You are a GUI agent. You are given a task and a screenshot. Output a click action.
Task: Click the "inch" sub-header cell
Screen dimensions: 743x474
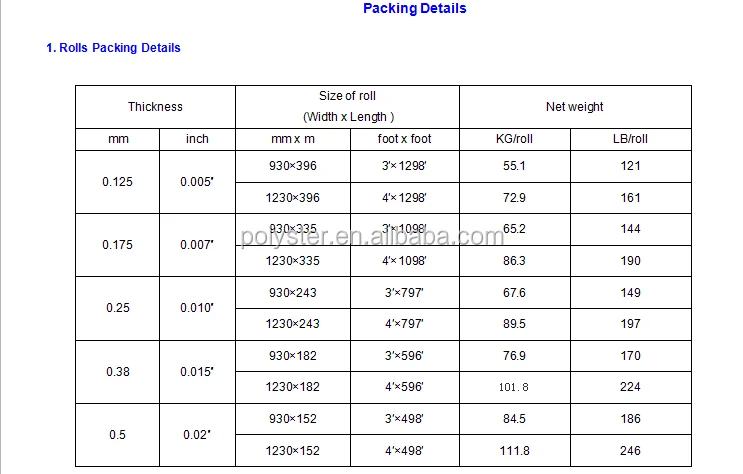click(x=197, y=139)
